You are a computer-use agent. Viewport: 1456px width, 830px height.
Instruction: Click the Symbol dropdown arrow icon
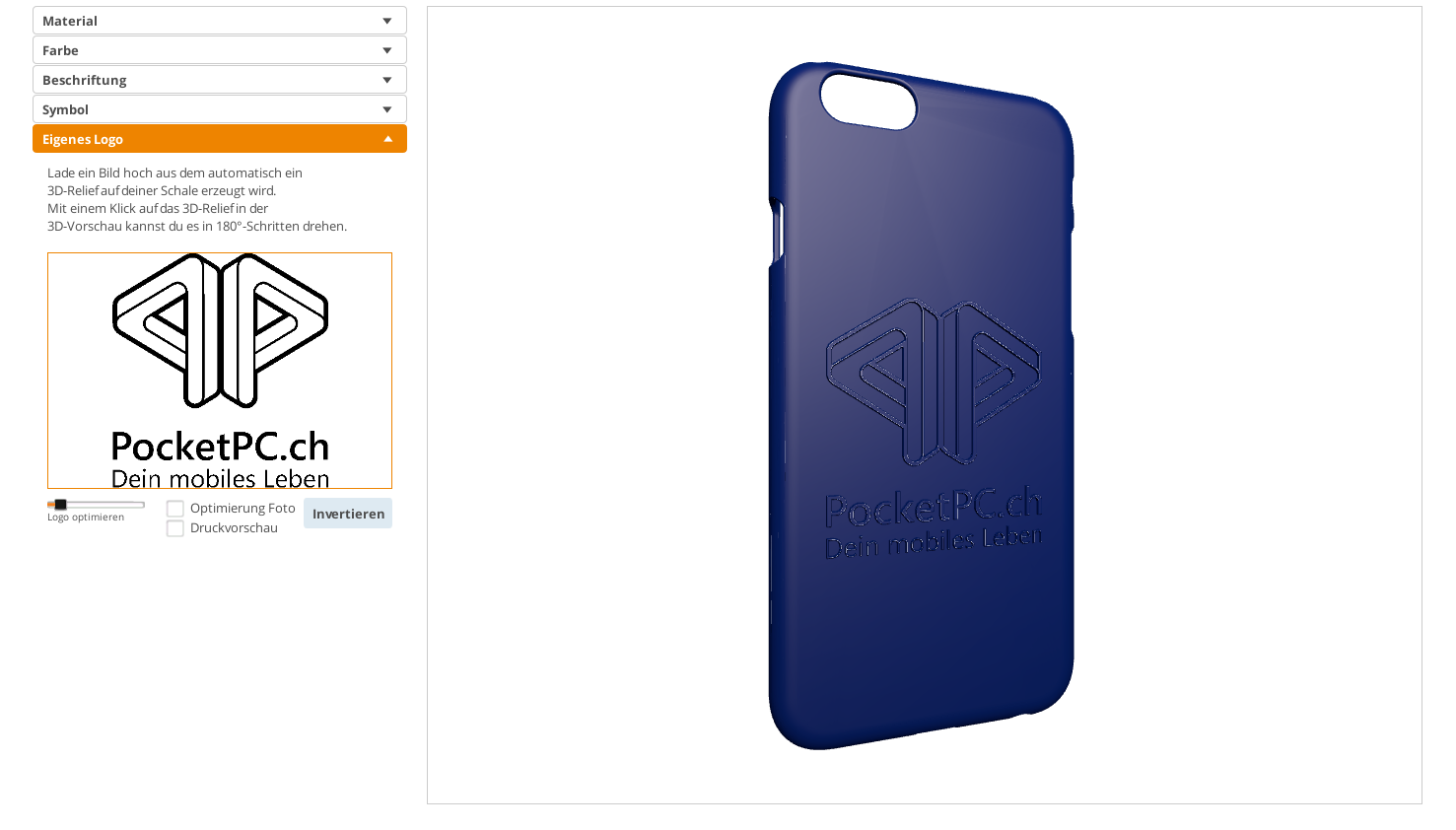click(387, 109)
